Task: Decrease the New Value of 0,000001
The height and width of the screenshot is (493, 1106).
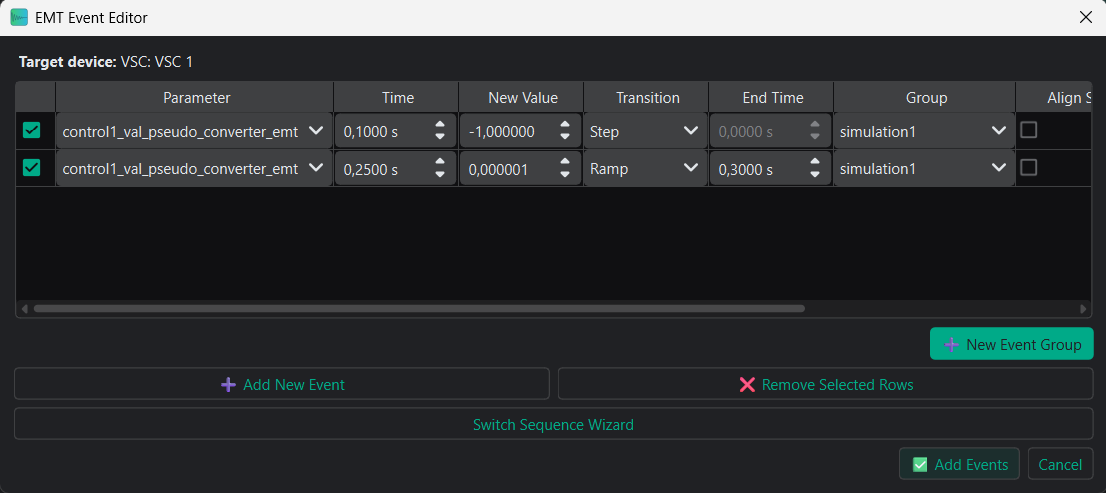Action: coord(565,174)
